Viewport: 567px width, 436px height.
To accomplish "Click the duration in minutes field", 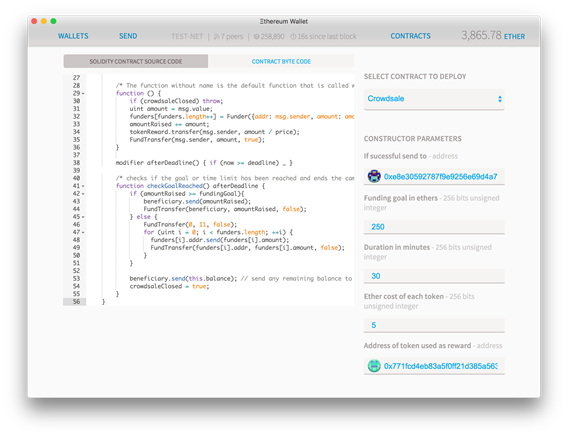I will click(x=434, y=276).
